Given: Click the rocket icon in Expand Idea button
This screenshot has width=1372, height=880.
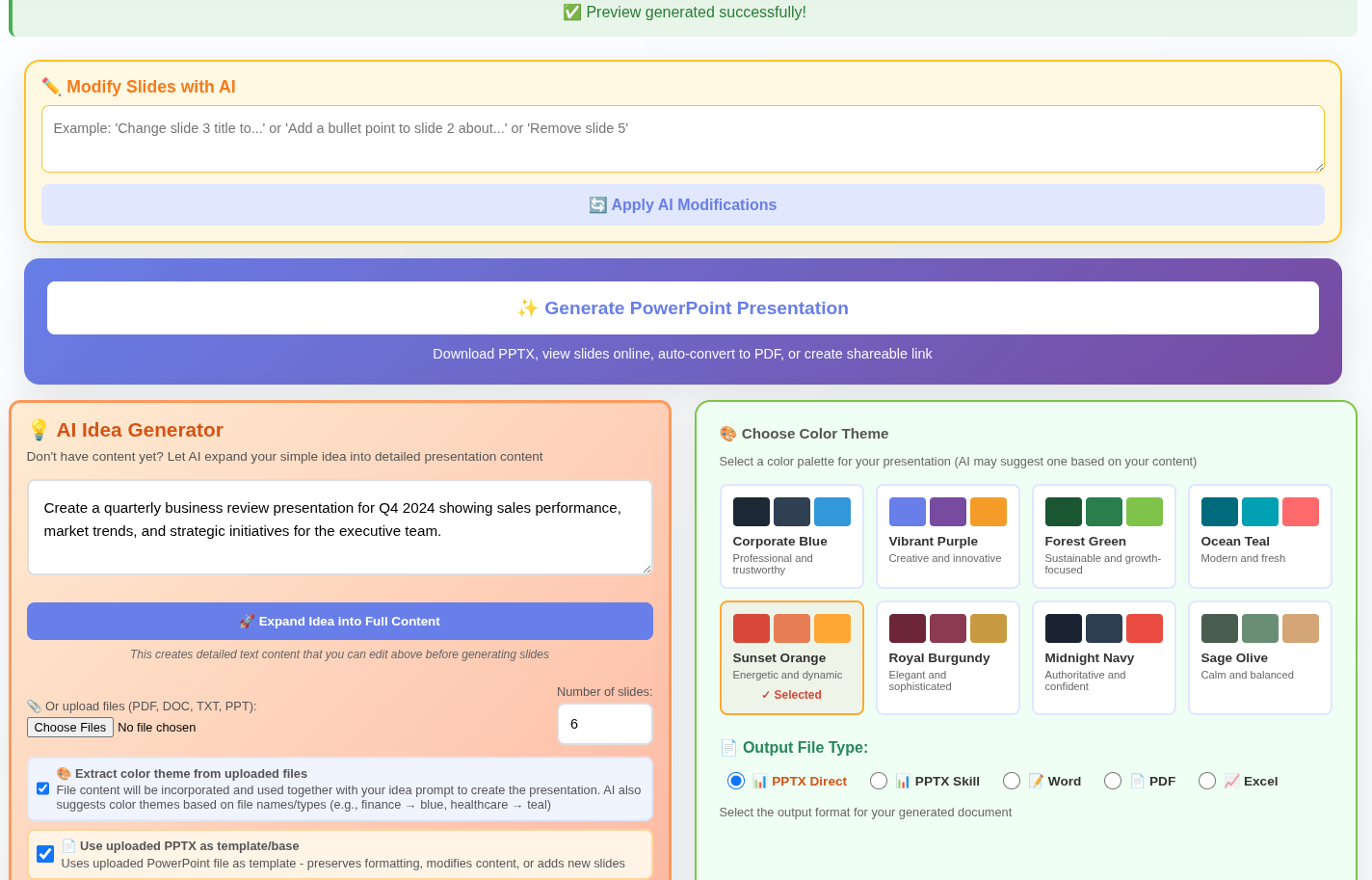Looking at the screenshot, I should [247, 621].
